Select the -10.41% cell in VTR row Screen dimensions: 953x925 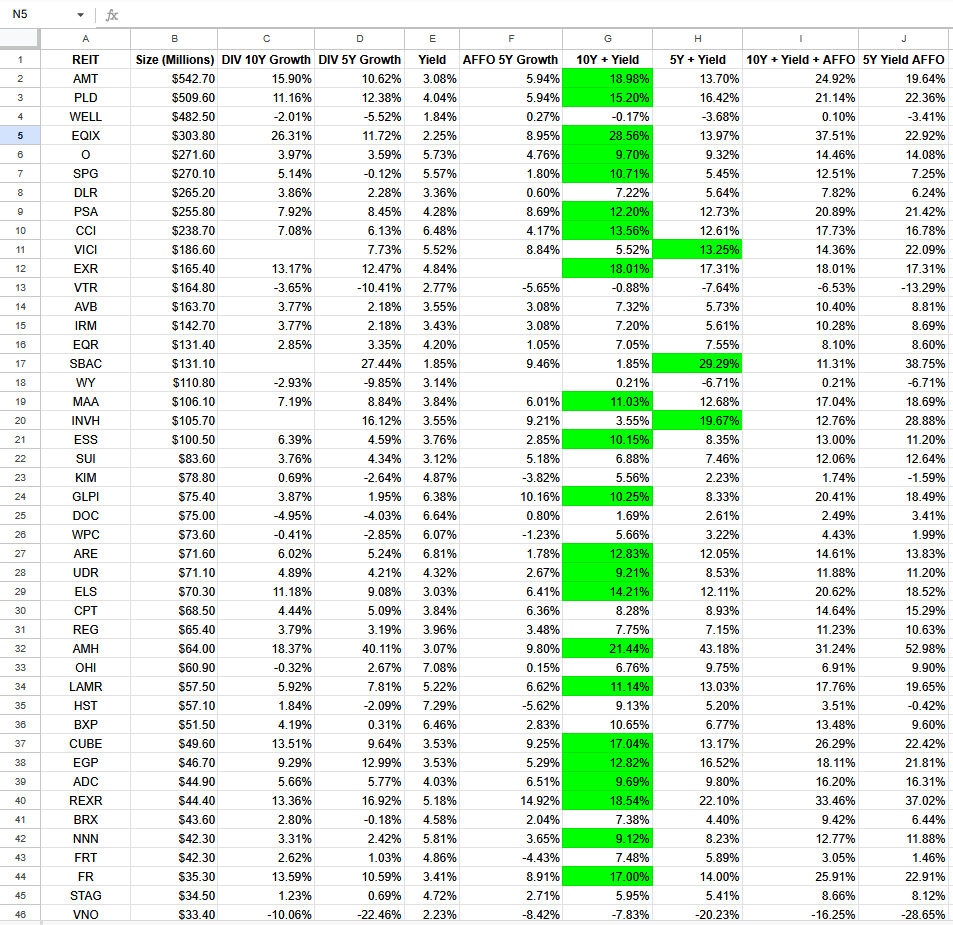[x=360, y=287]
